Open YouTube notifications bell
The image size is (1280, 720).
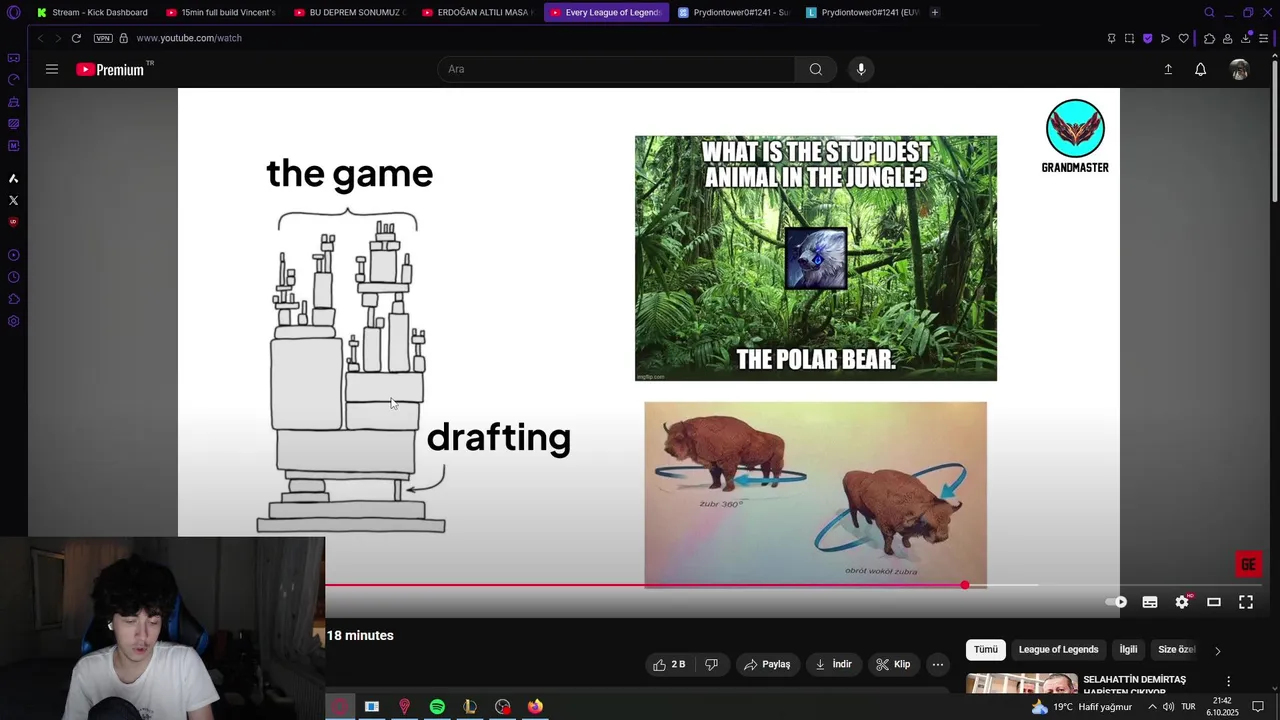click(x=1200, y=69)
